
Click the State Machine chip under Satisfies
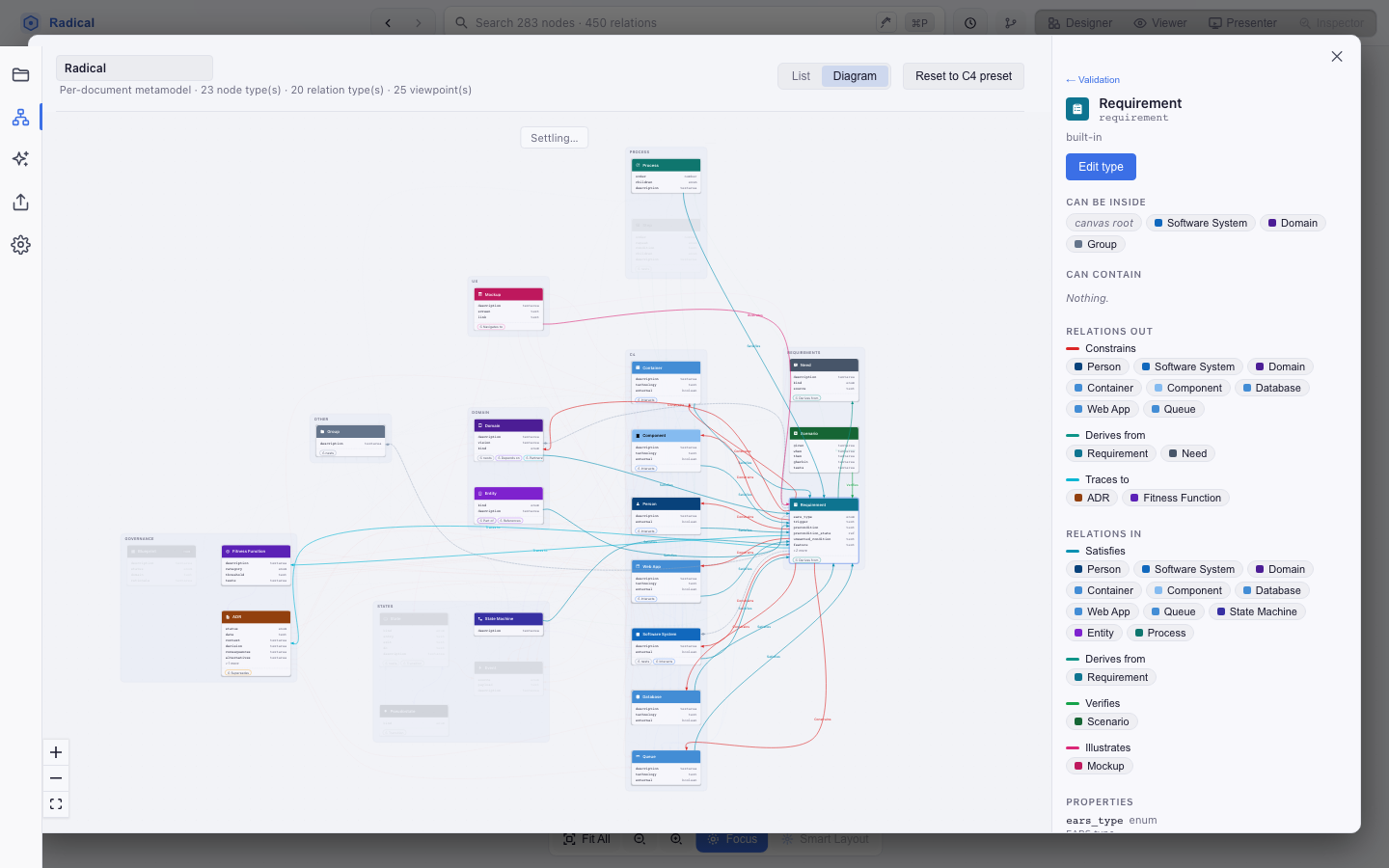coord(1257,612)
